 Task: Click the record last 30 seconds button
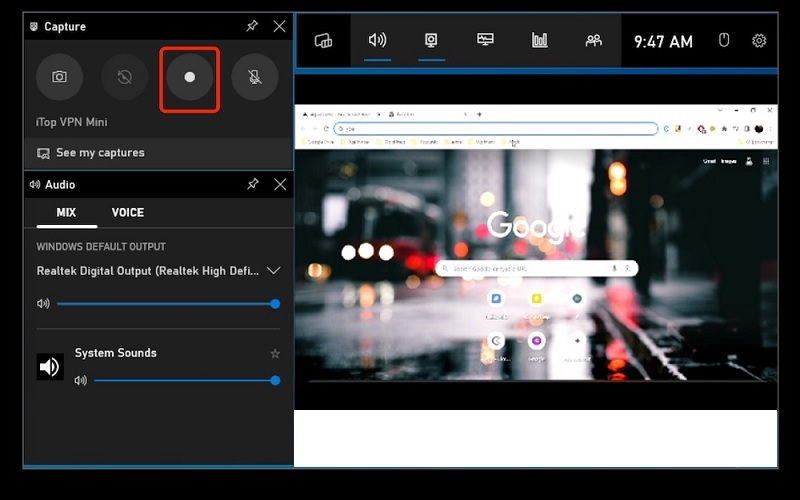click(x=124, y=77)
